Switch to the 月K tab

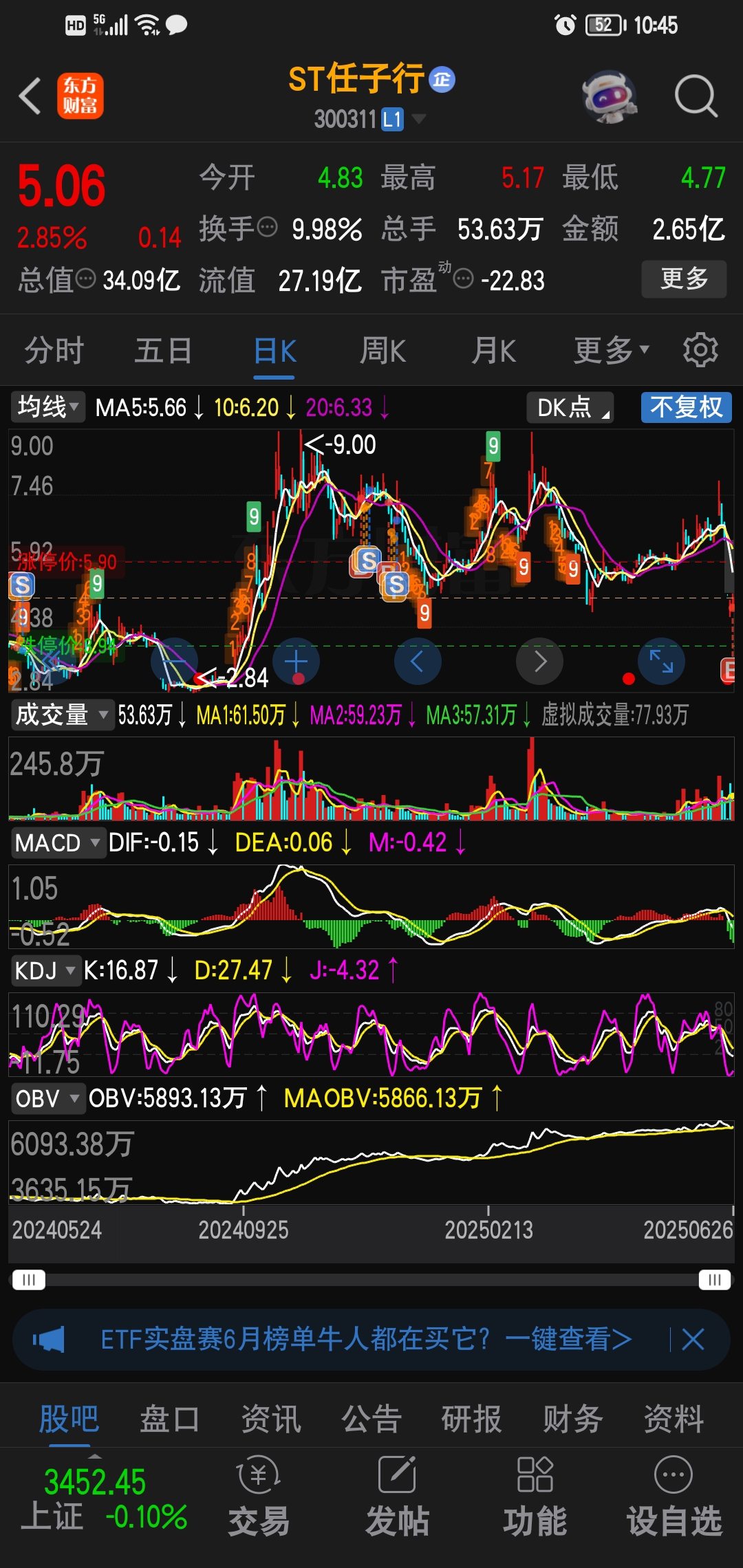pos(493,351)
